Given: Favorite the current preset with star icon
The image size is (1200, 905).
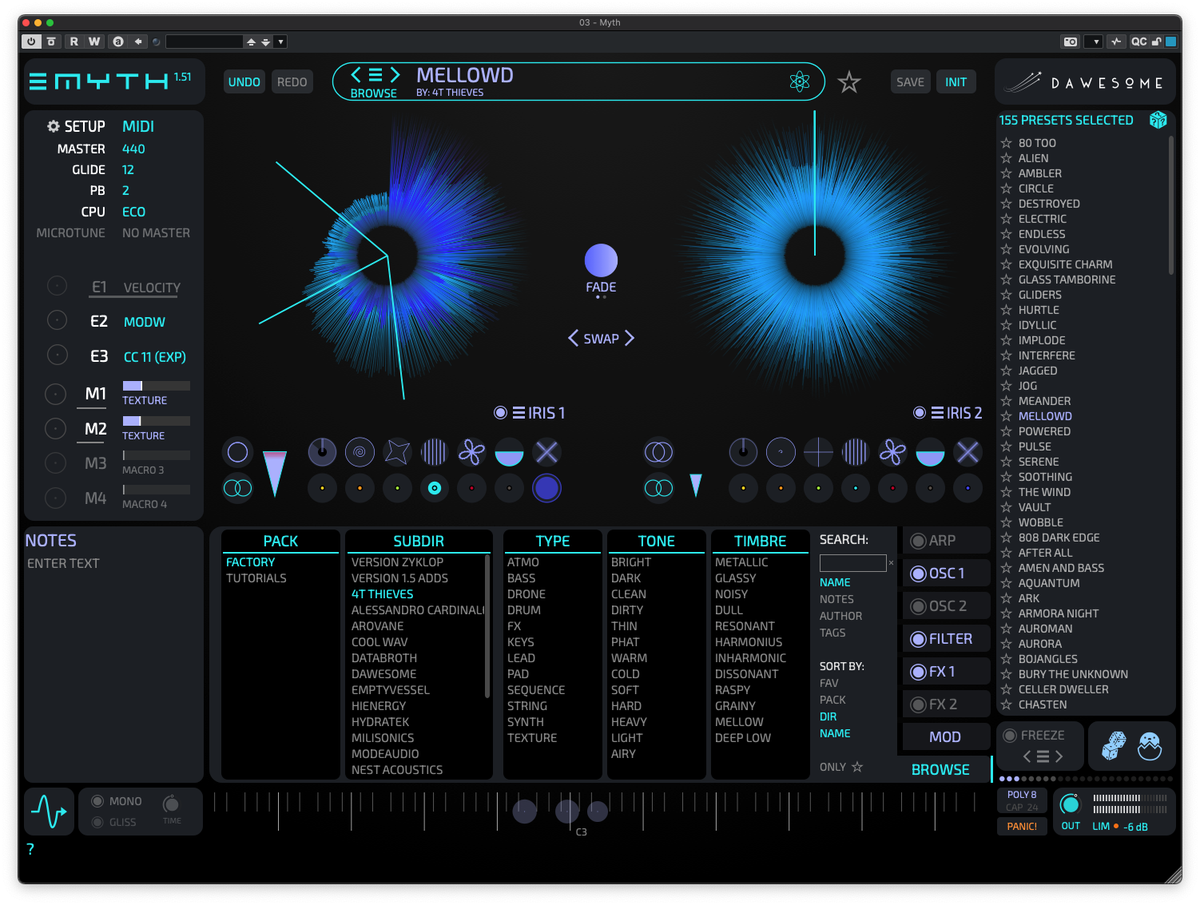Looking at the screenshot, I should 849,82.
